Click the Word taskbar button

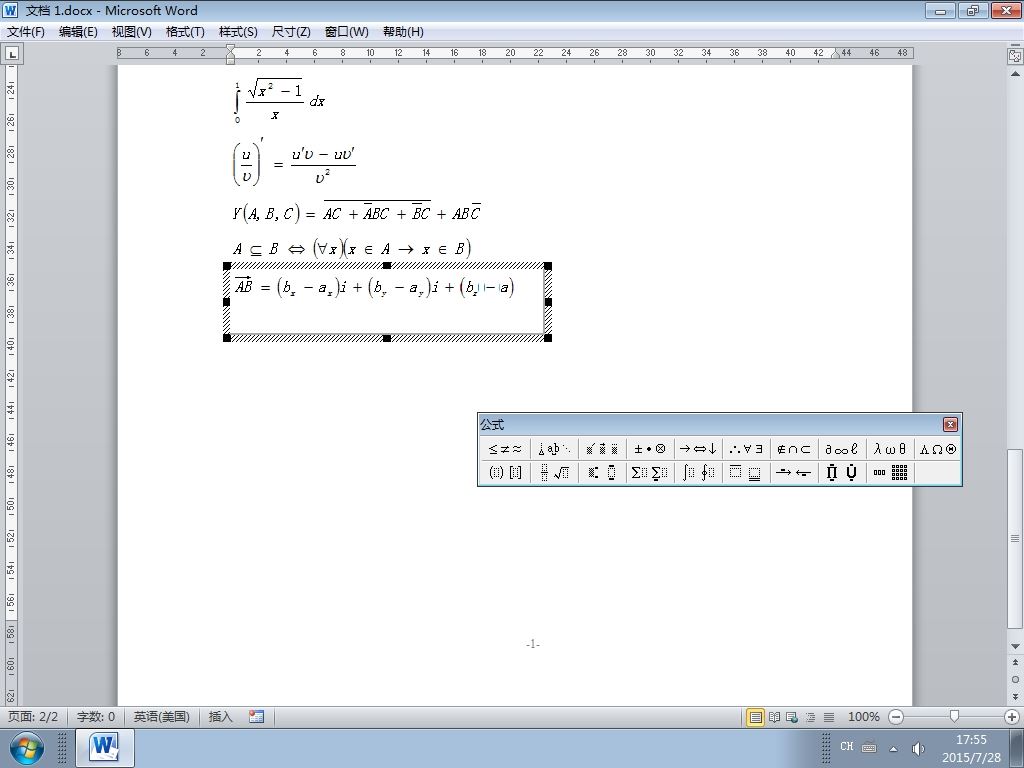(x=105, y=748)
